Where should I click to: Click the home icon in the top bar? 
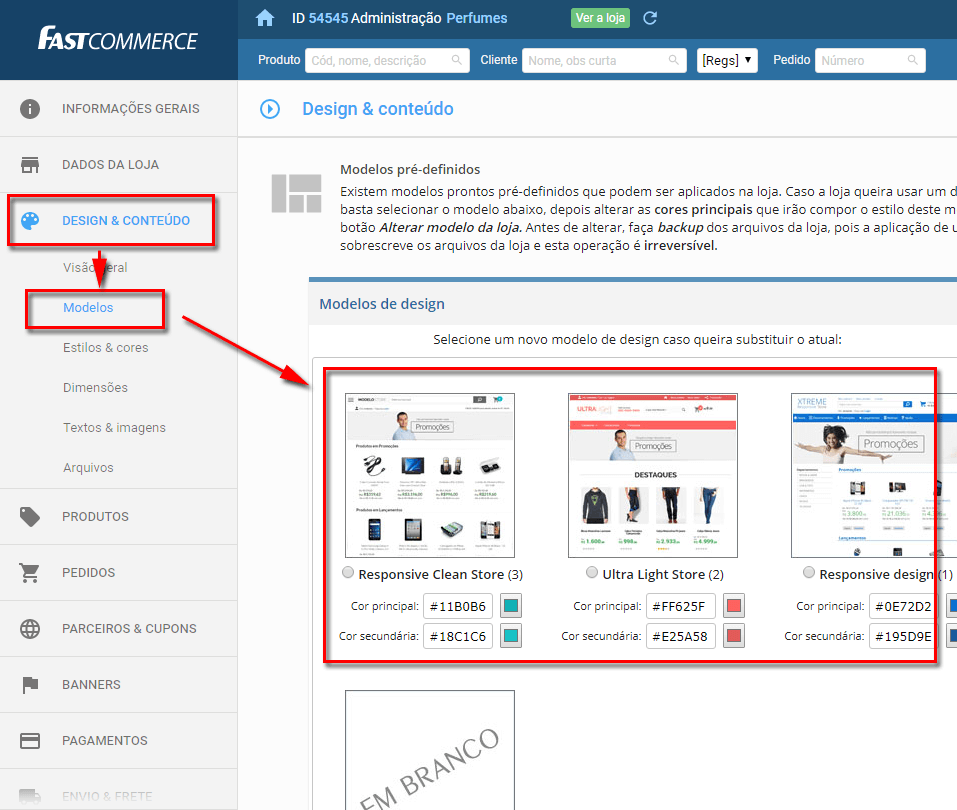[x=264, y=18]
